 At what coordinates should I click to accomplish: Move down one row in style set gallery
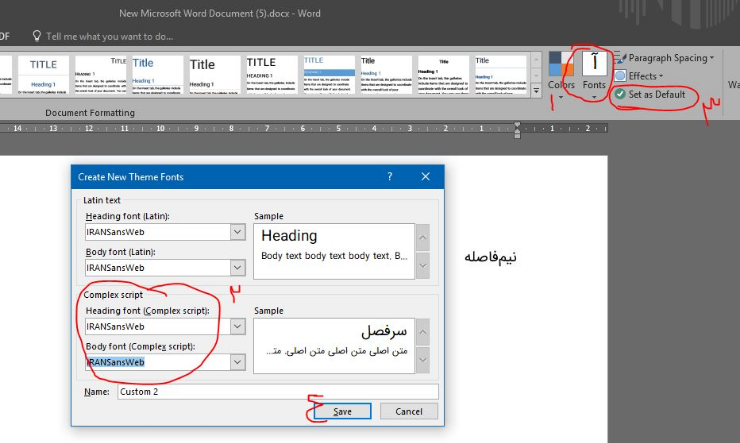(536, 75)
